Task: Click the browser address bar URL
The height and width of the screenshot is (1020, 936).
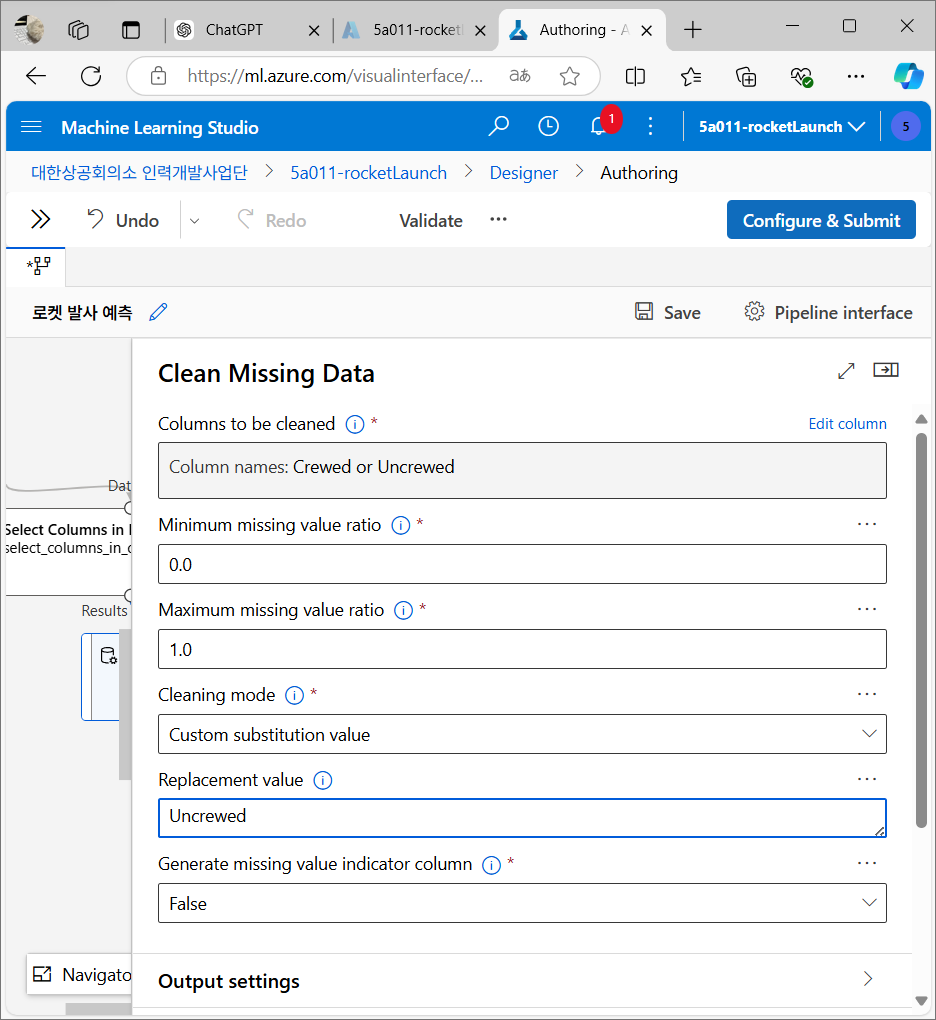Action: tap(335, 76)
